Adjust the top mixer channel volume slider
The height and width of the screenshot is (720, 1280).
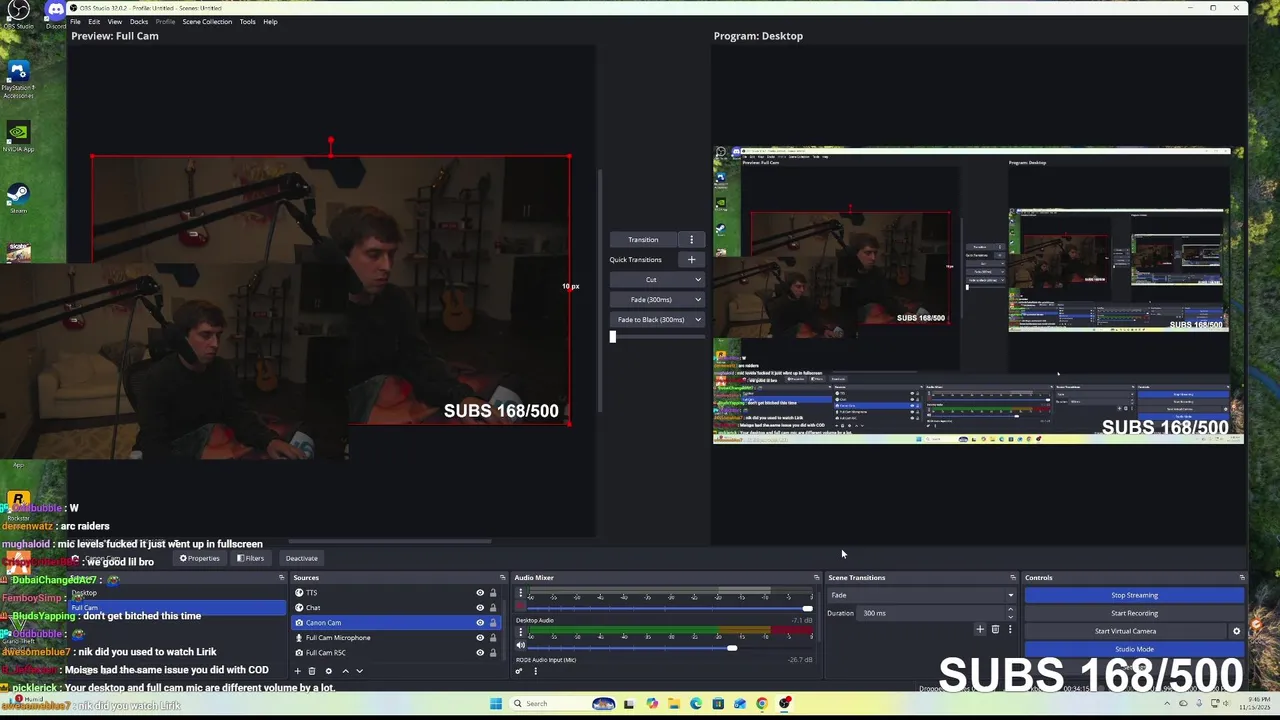click(x=807, y=608)
